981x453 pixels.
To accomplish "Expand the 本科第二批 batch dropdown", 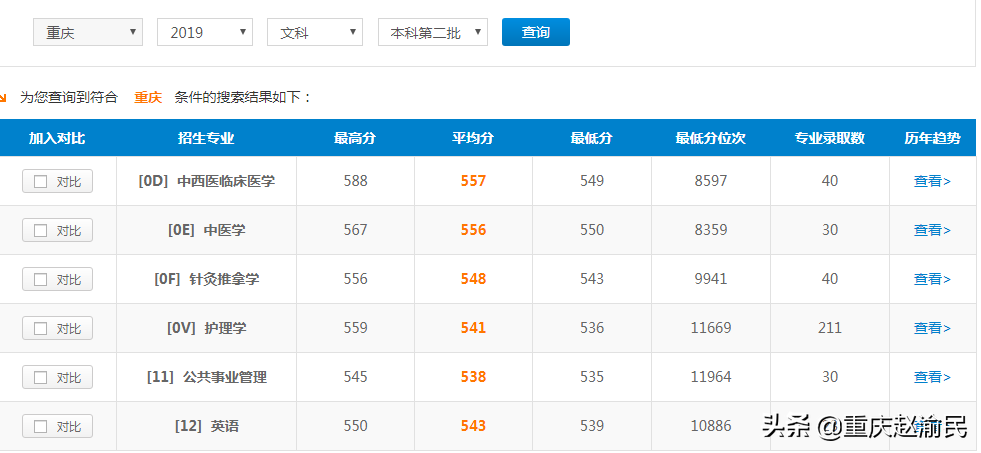I will 432,33.
